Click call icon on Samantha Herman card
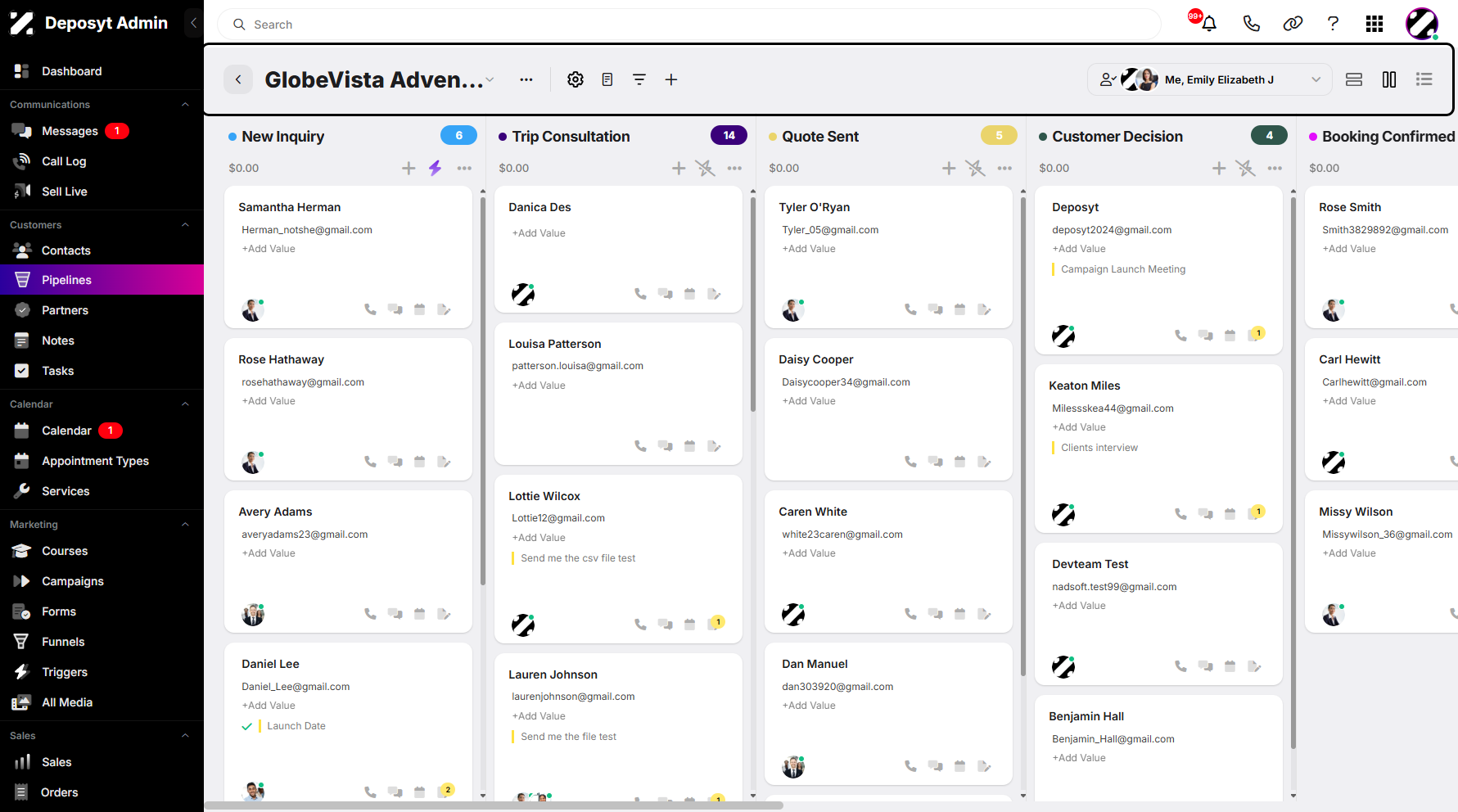The image size is (1458, 812). click(x=371, y=309)
